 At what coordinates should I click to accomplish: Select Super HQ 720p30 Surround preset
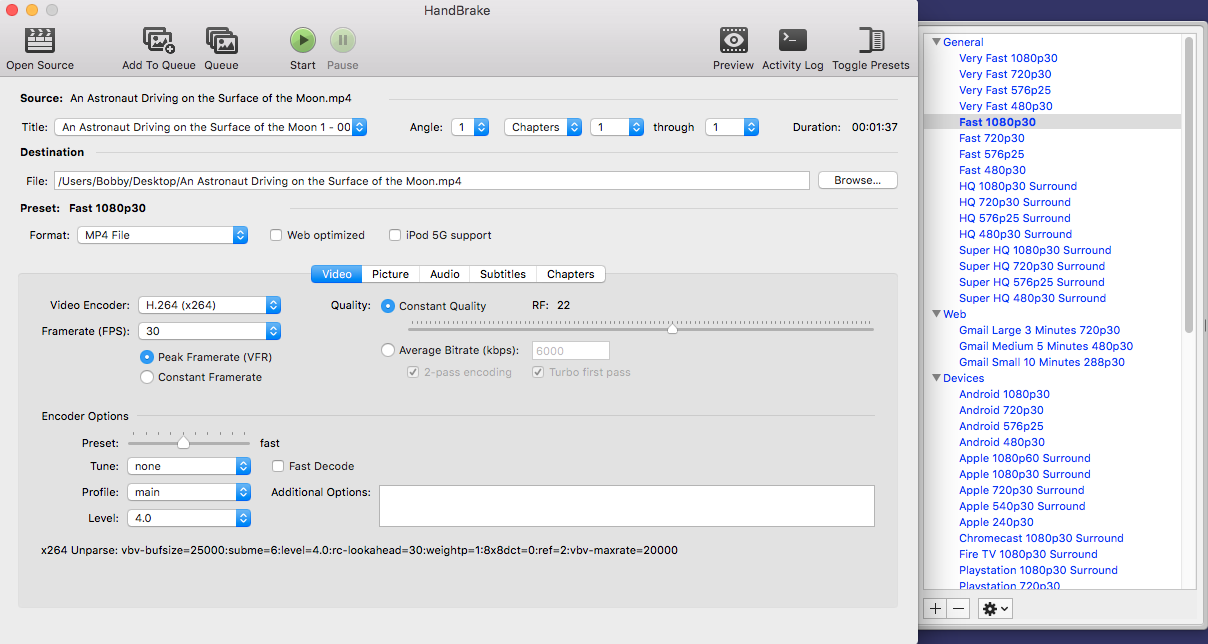pos(1032,266)
